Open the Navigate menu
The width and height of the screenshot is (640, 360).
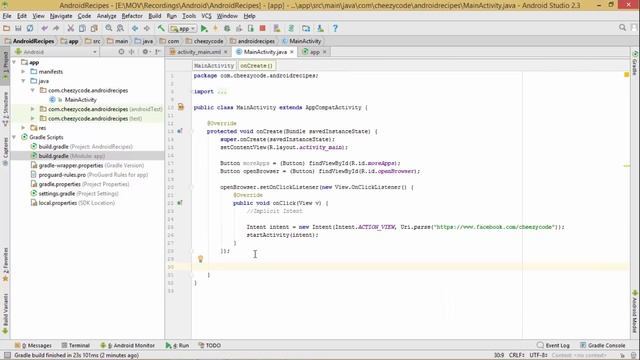(x=61, y=16)
